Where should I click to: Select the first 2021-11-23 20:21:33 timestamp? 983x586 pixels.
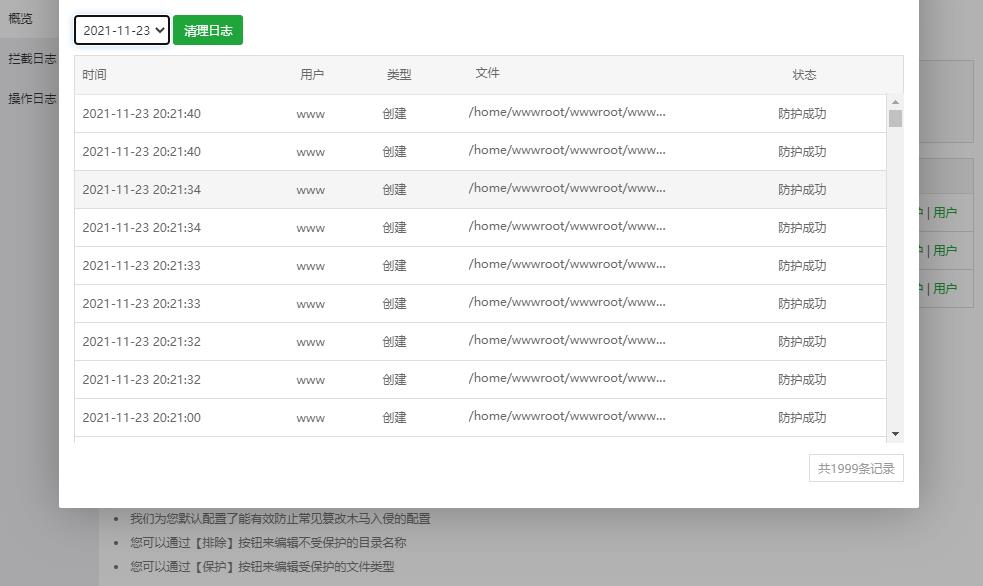coord(142,266)
